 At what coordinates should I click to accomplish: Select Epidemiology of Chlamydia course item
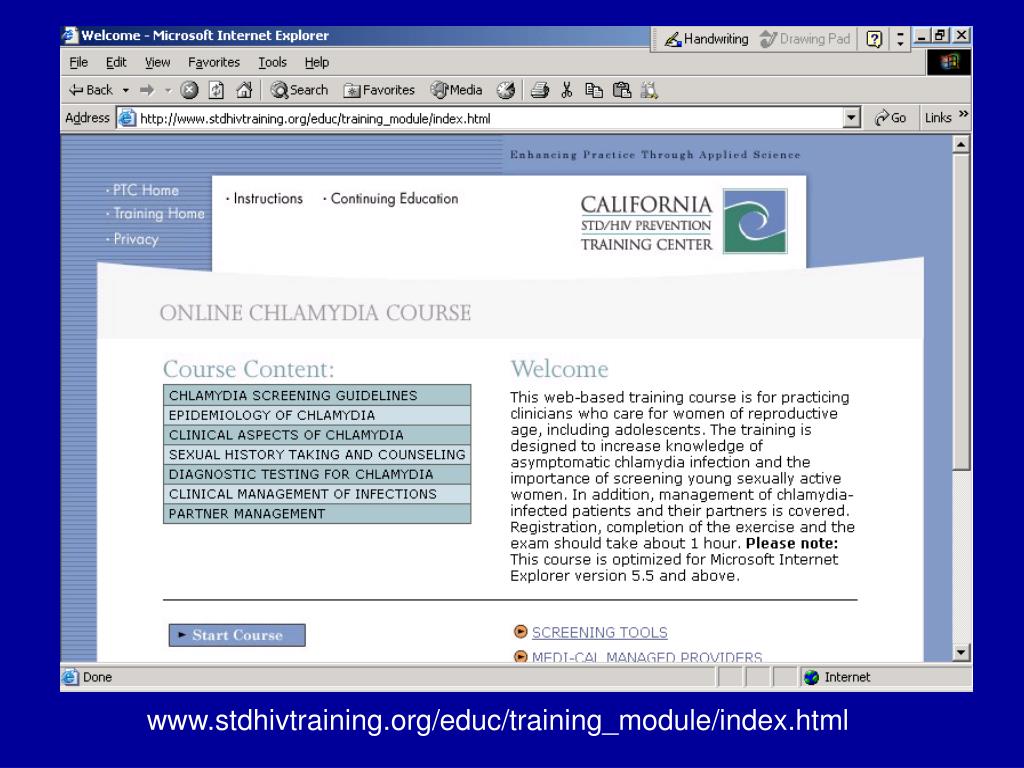[x=317, y=415]
